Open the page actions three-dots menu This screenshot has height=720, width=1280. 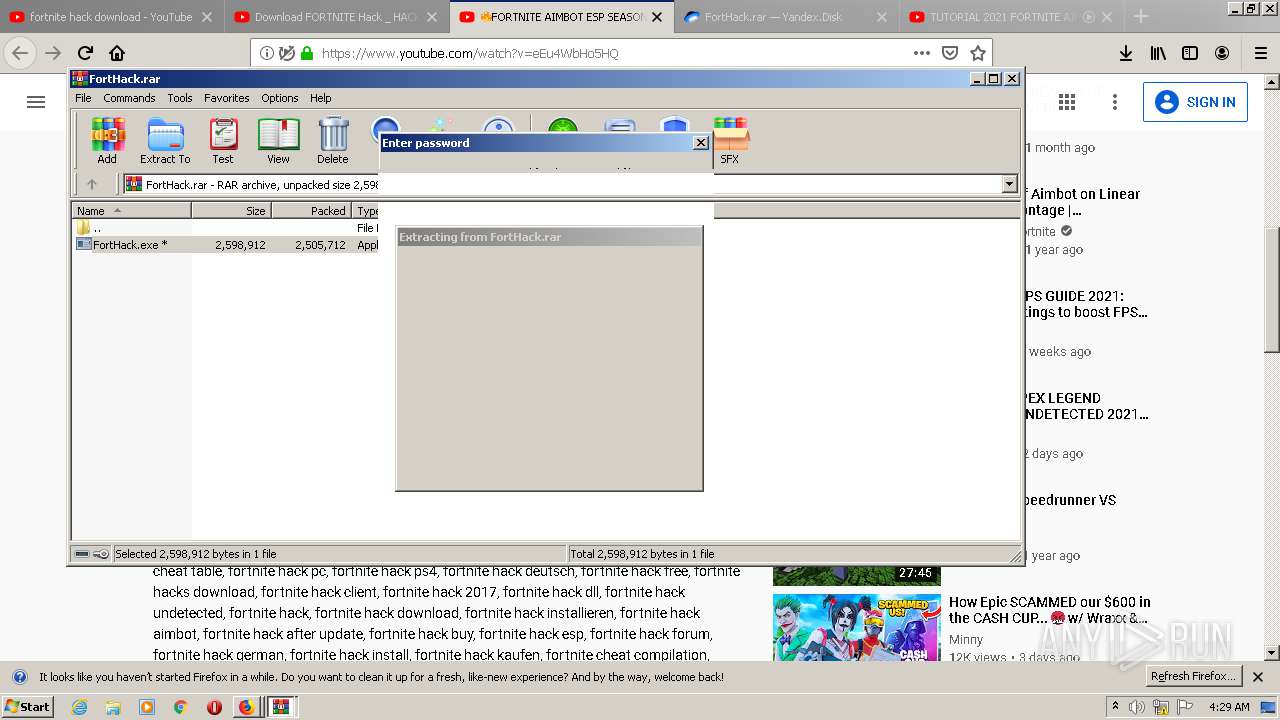pos(922,53)
